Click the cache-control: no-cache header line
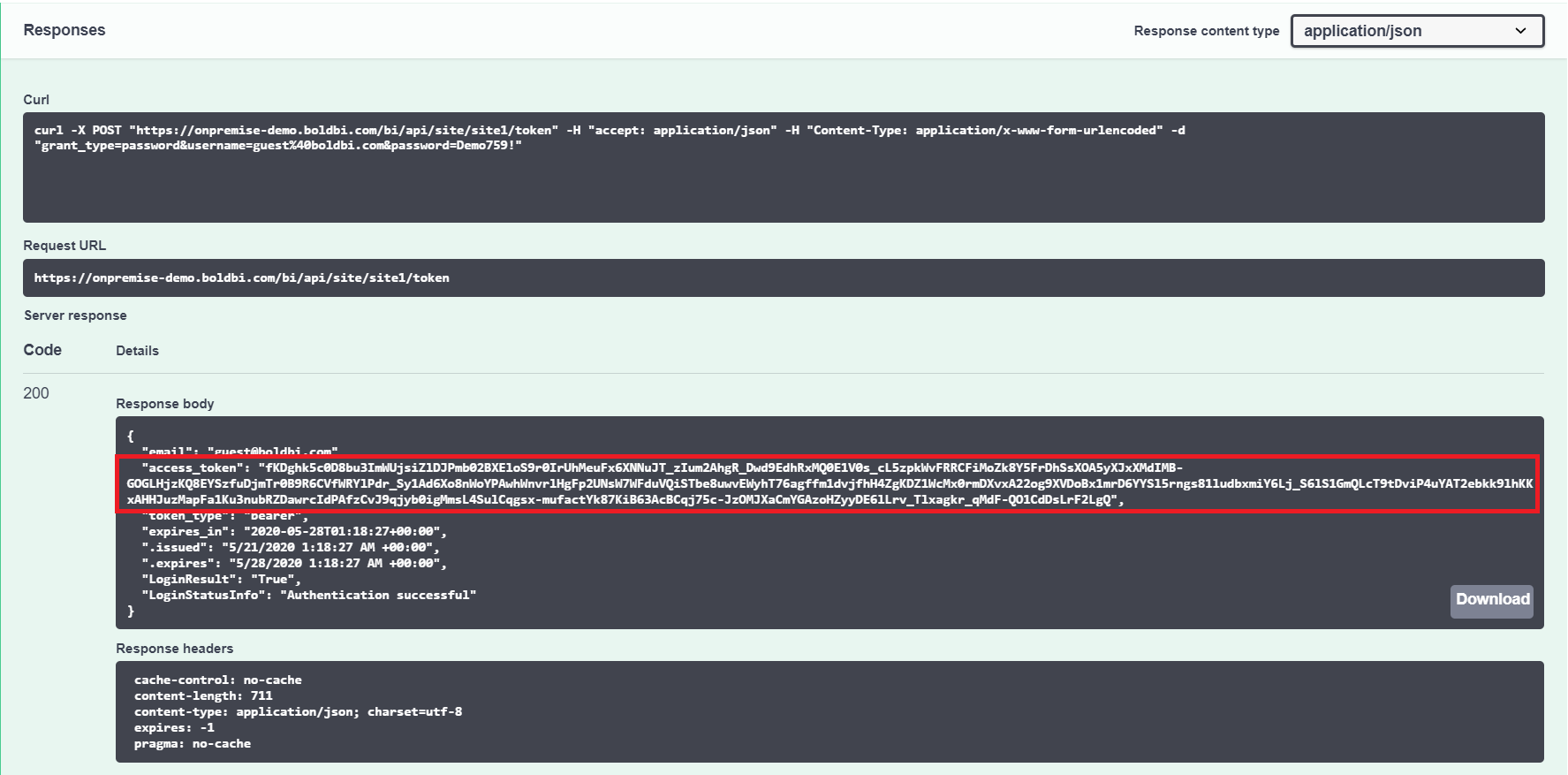1568x775 pixels. click(x=217, y=680)
